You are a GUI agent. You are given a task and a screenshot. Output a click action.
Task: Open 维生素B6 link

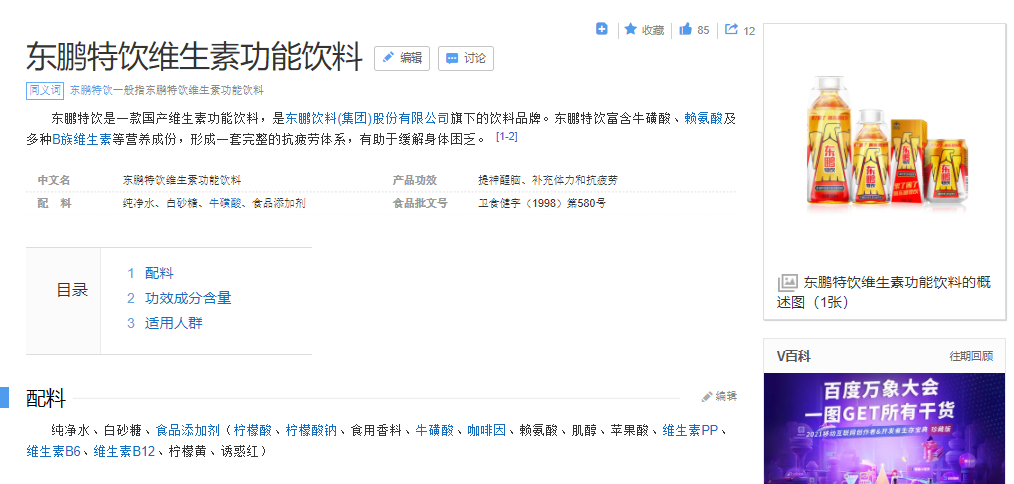[x=53, y=451]
